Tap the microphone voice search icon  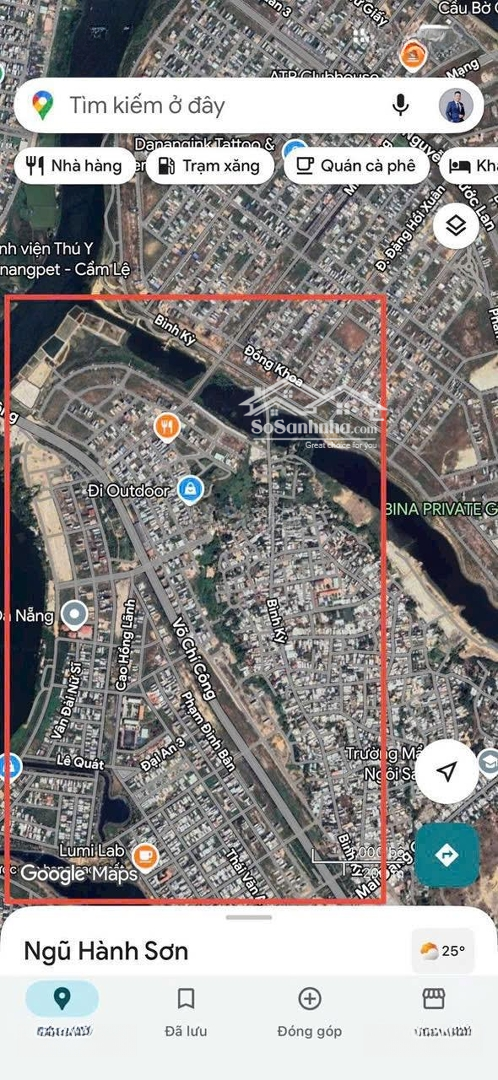click(x=400, y=105)
